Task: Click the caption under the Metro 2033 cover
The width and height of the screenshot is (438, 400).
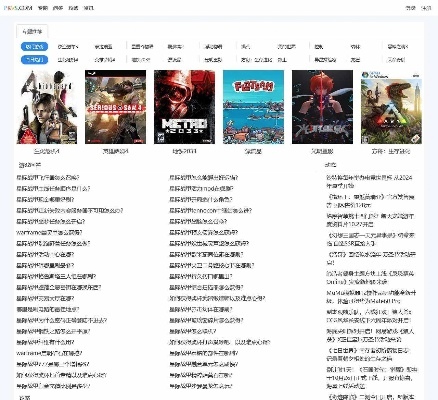Action: pos(184,151)
